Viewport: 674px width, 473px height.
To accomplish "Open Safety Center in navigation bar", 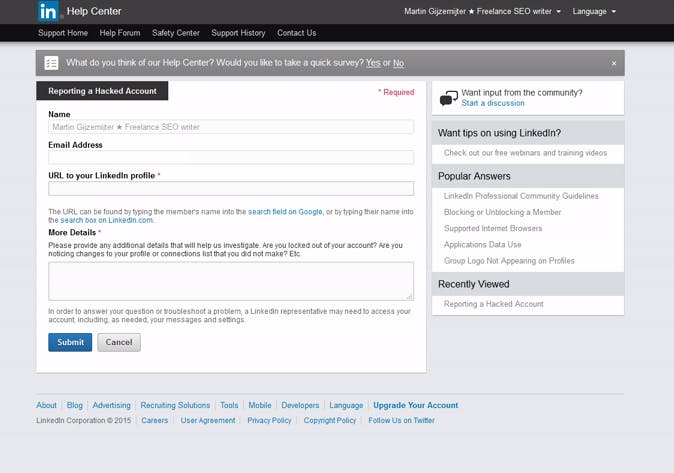I will point(176,33).
